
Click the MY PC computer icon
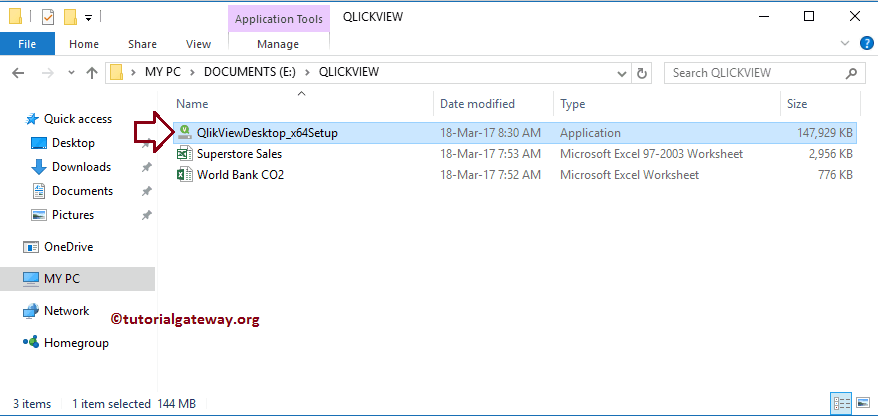[30, 278]
